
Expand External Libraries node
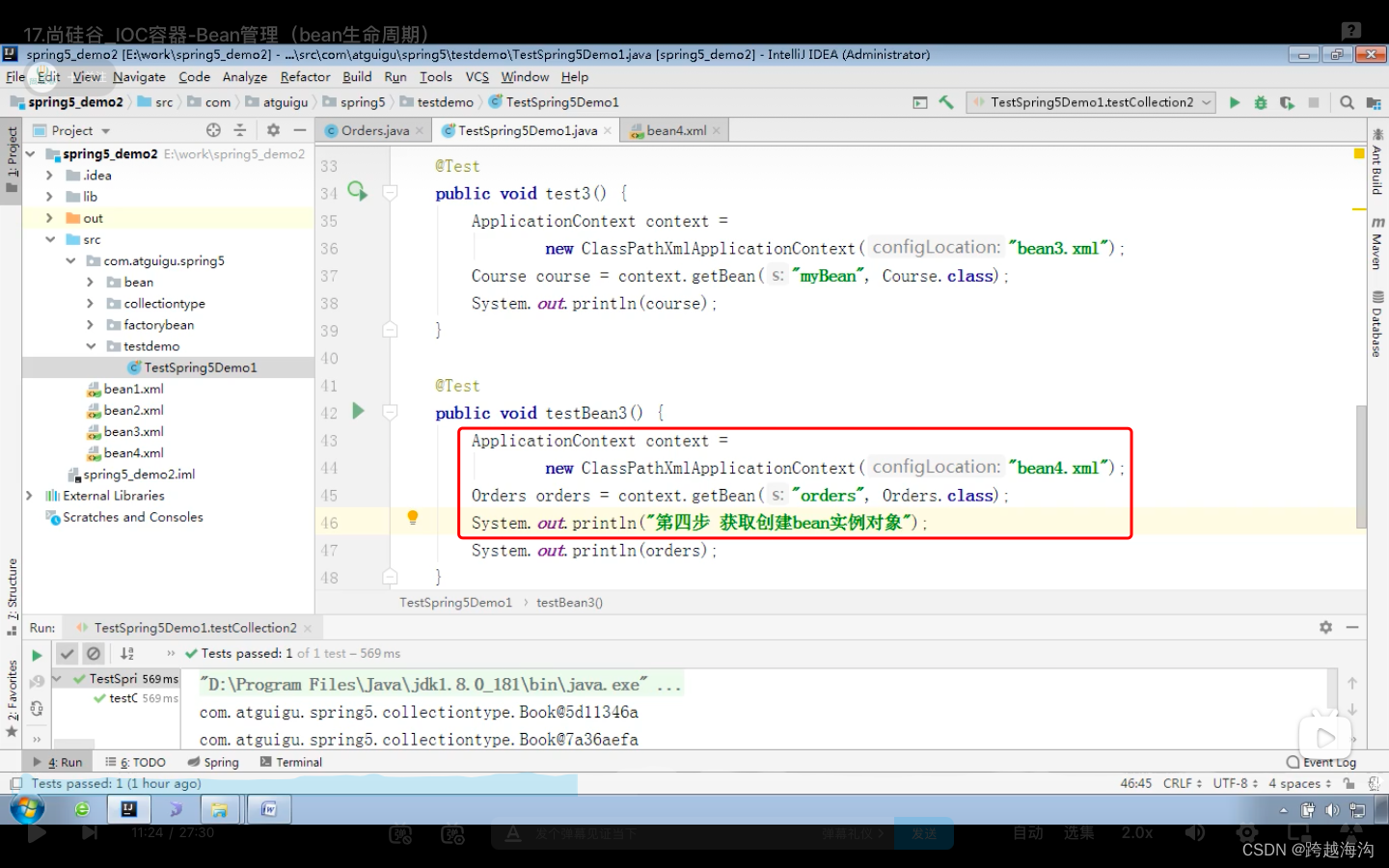pyautogui.click(x=29, y=496)
